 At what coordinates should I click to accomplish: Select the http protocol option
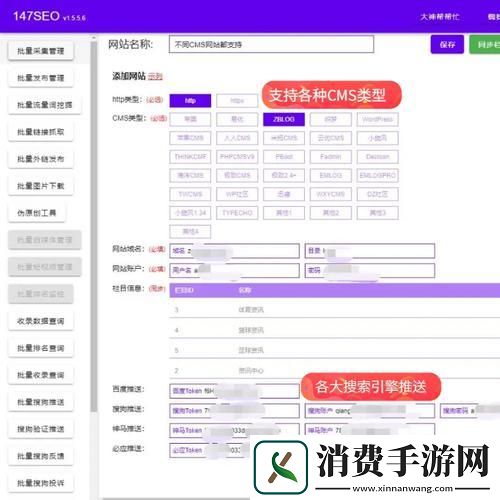pyautogui.click(x=190, y=101)
